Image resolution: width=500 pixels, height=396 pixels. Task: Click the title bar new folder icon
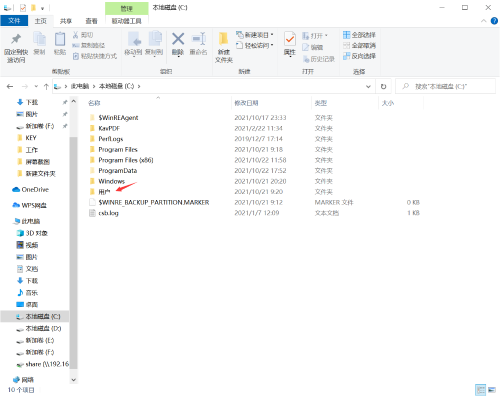(x=33, y=8)
